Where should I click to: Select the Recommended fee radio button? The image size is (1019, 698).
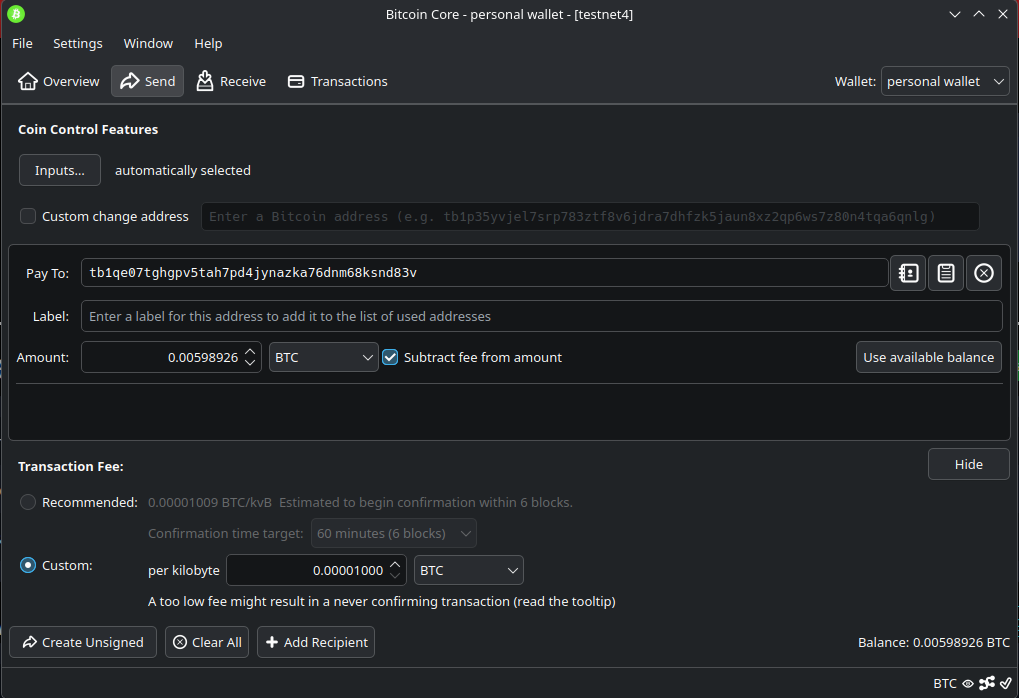click(x=28, y=502)
